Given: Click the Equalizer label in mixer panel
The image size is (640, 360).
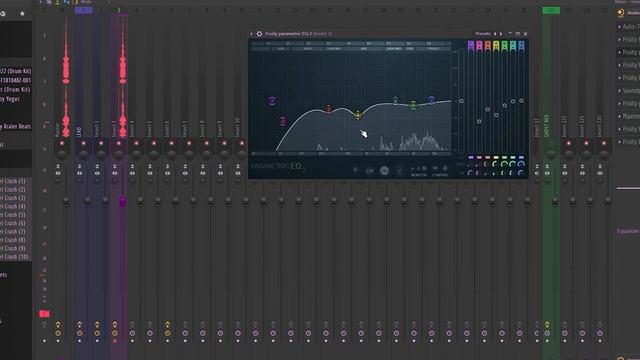Looking at the screenshot, I should tap(628, 231).
